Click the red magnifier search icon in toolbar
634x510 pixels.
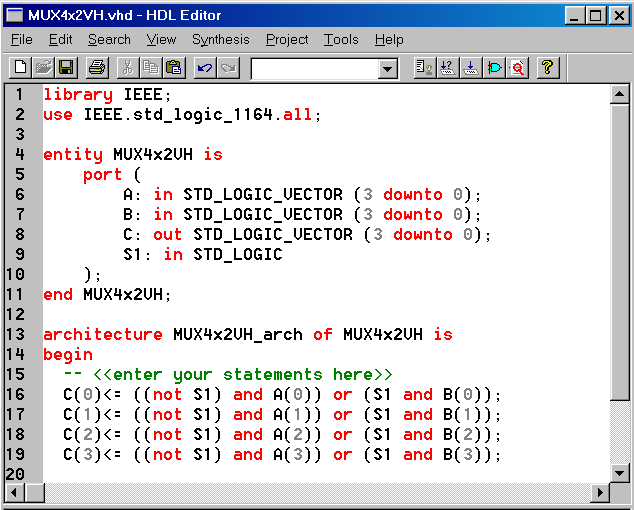(x=517, y=68)
